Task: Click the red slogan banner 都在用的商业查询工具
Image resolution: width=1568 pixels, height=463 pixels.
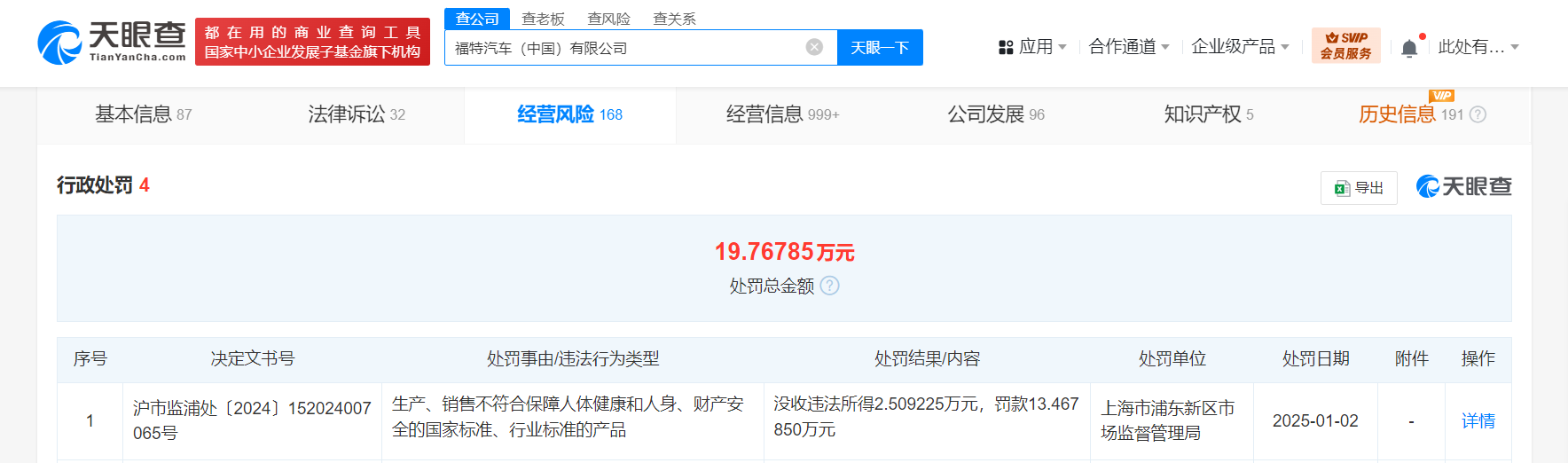Action: (x=312, y=42)
